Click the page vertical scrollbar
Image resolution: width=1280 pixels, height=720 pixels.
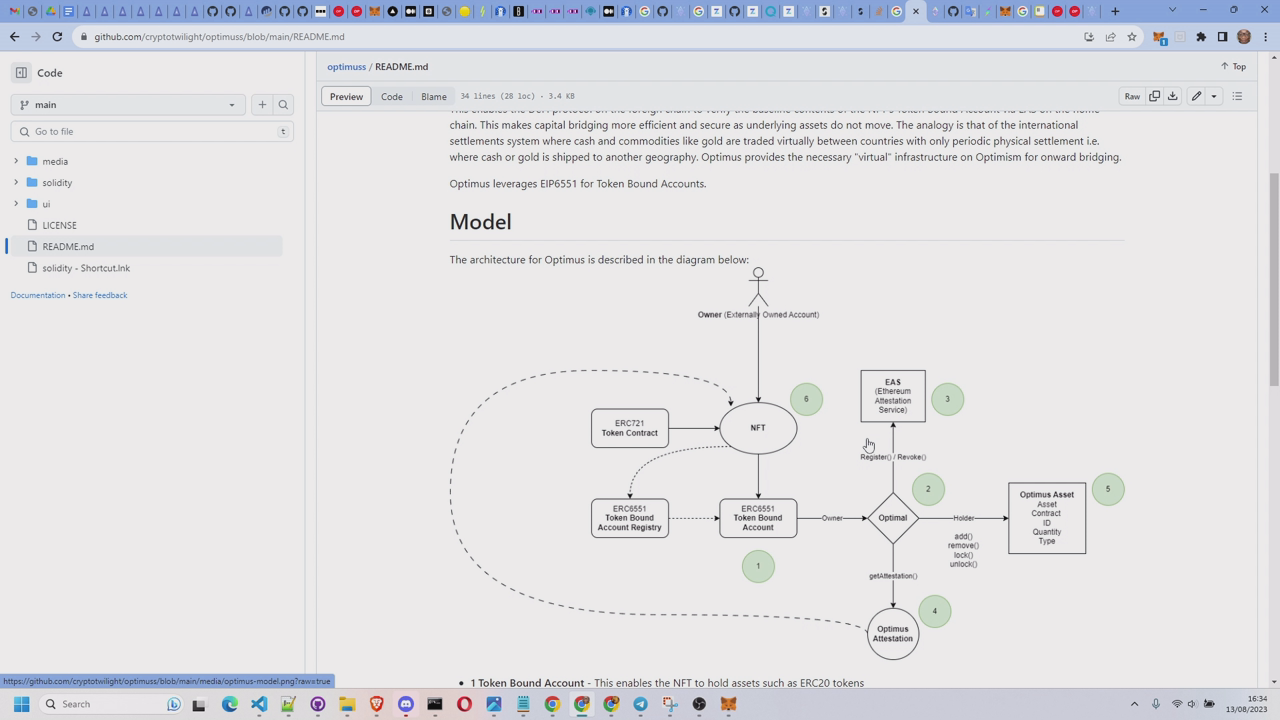click(x=1274, y=280)
